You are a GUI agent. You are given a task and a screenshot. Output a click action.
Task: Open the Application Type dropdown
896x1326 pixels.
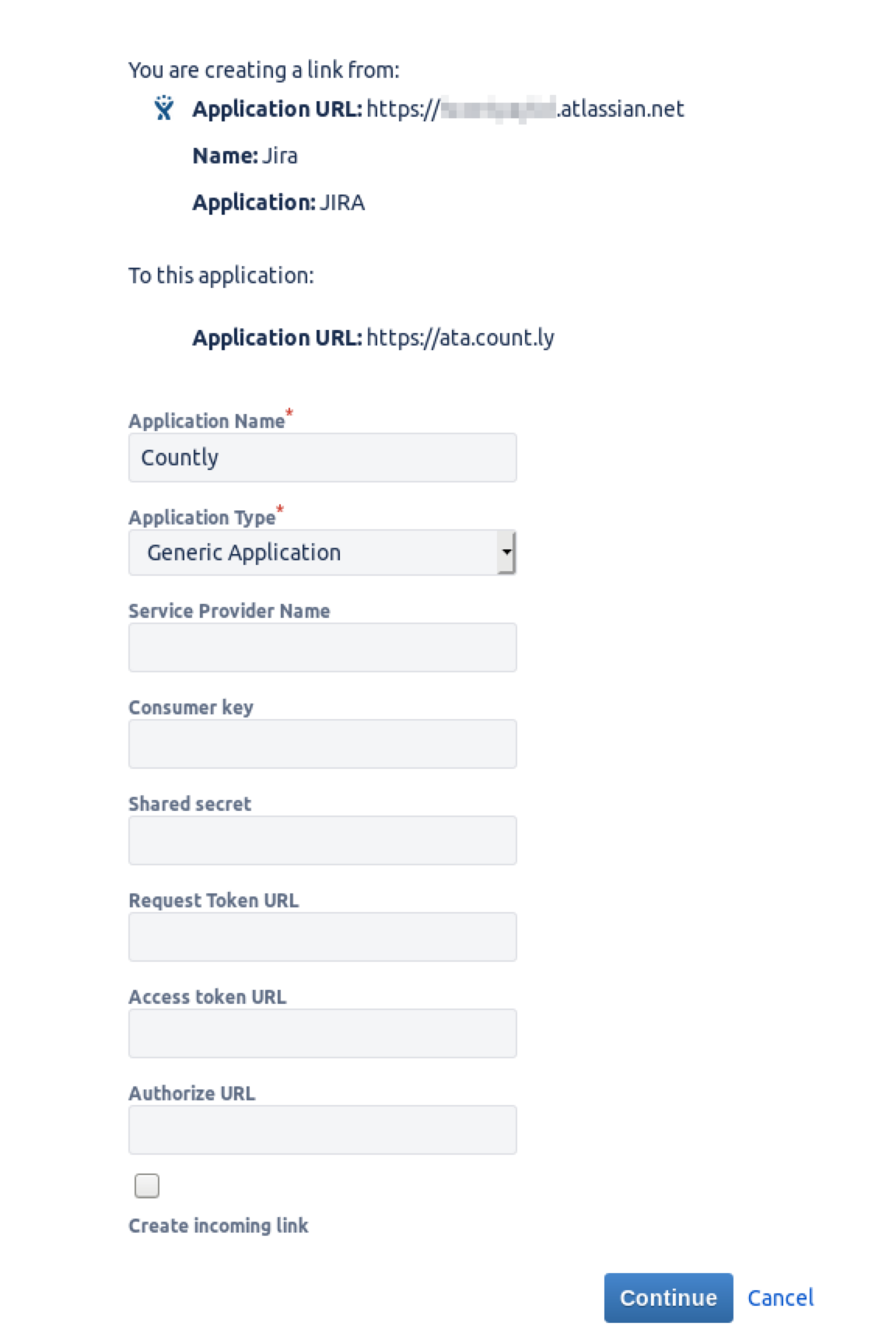tap(322, 552)
